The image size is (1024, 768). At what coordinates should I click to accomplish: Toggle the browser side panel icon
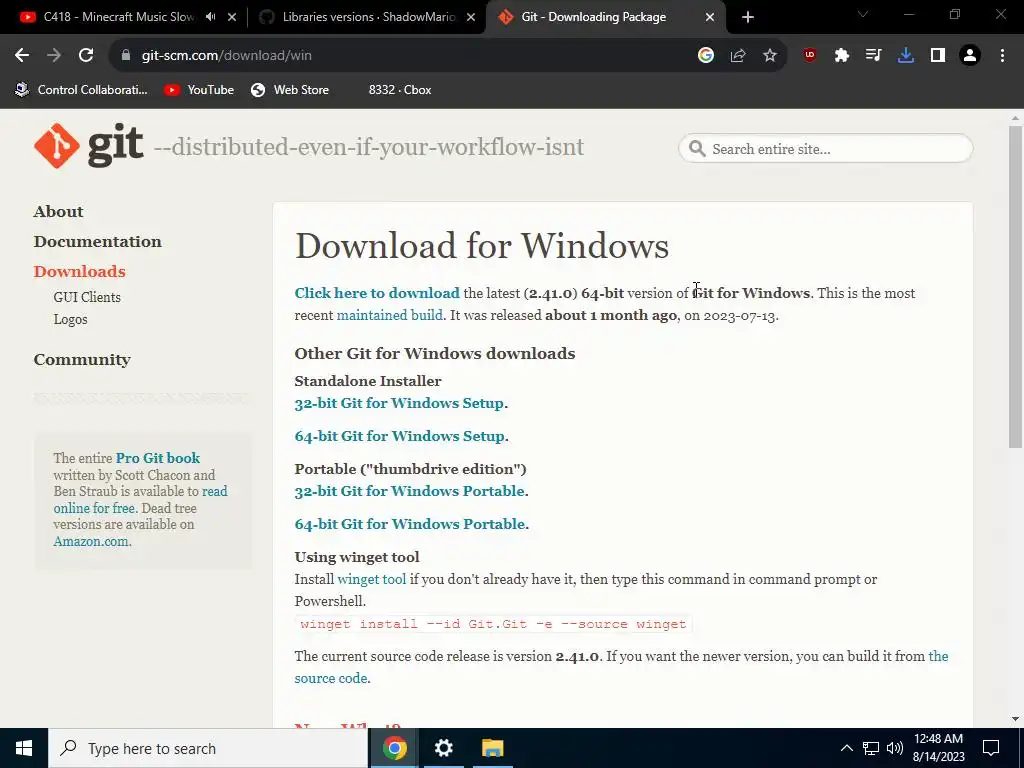point(938,56)
